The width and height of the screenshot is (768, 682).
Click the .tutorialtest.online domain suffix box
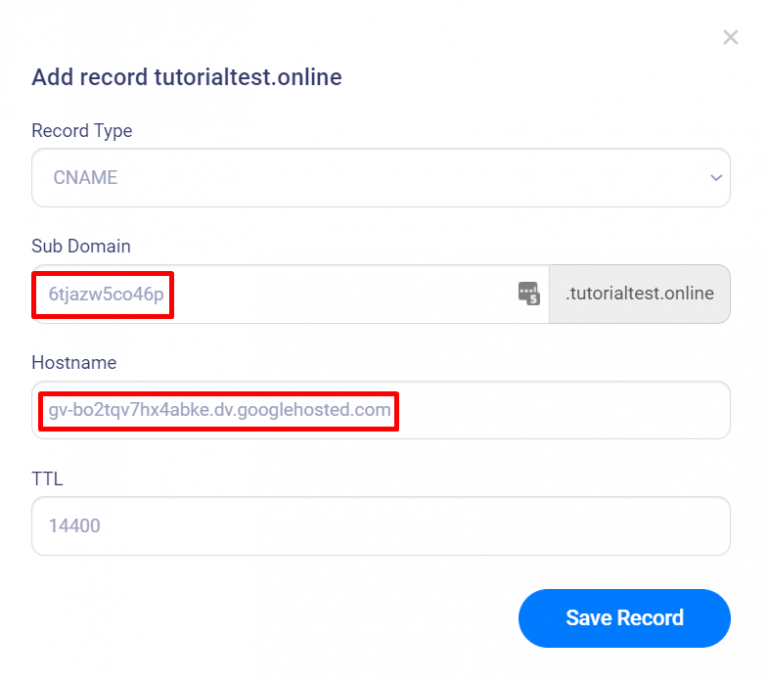click(x=640, y=294)
